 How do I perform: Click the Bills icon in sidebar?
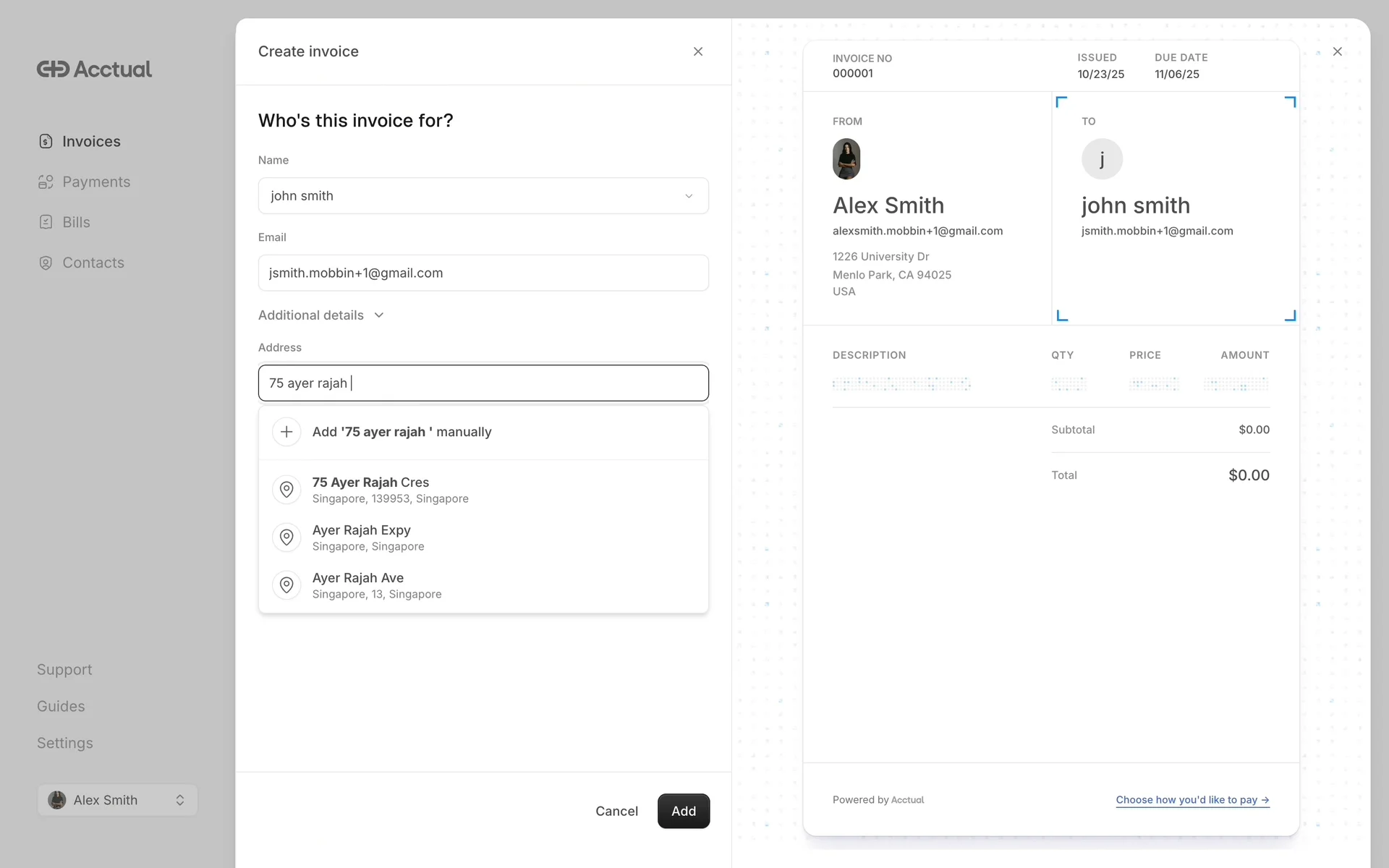click(x=46, y=222)
